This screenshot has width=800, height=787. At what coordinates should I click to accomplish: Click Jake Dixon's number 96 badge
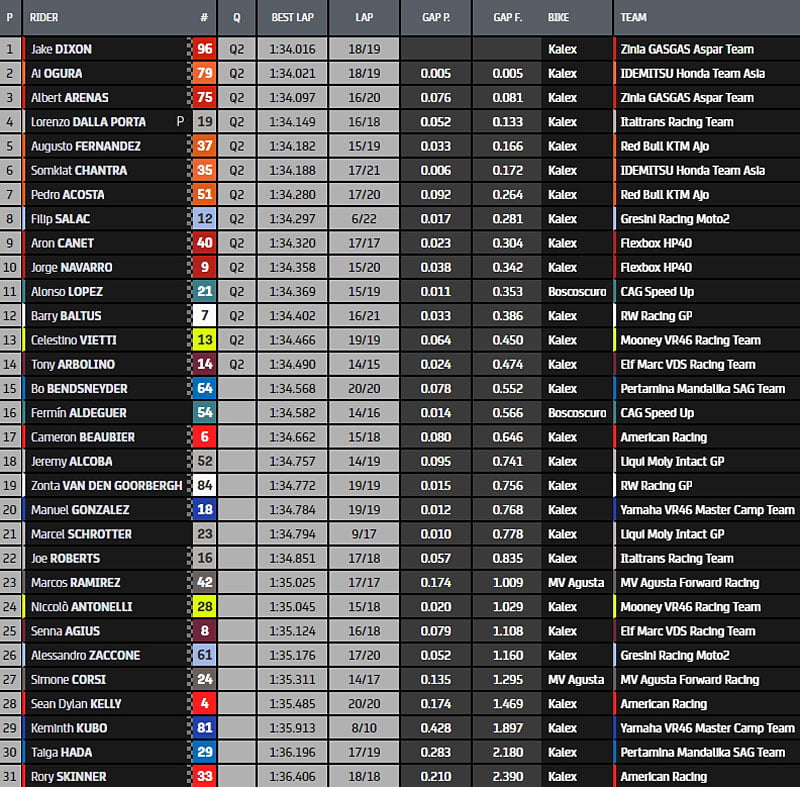click(x=204, y=49)
